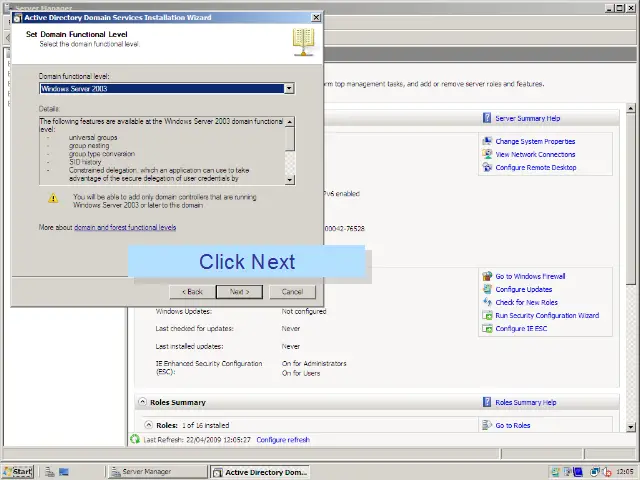640x480 pixels.
Task: Select Active Directory Dom... taskbar button
Action: 260,472
